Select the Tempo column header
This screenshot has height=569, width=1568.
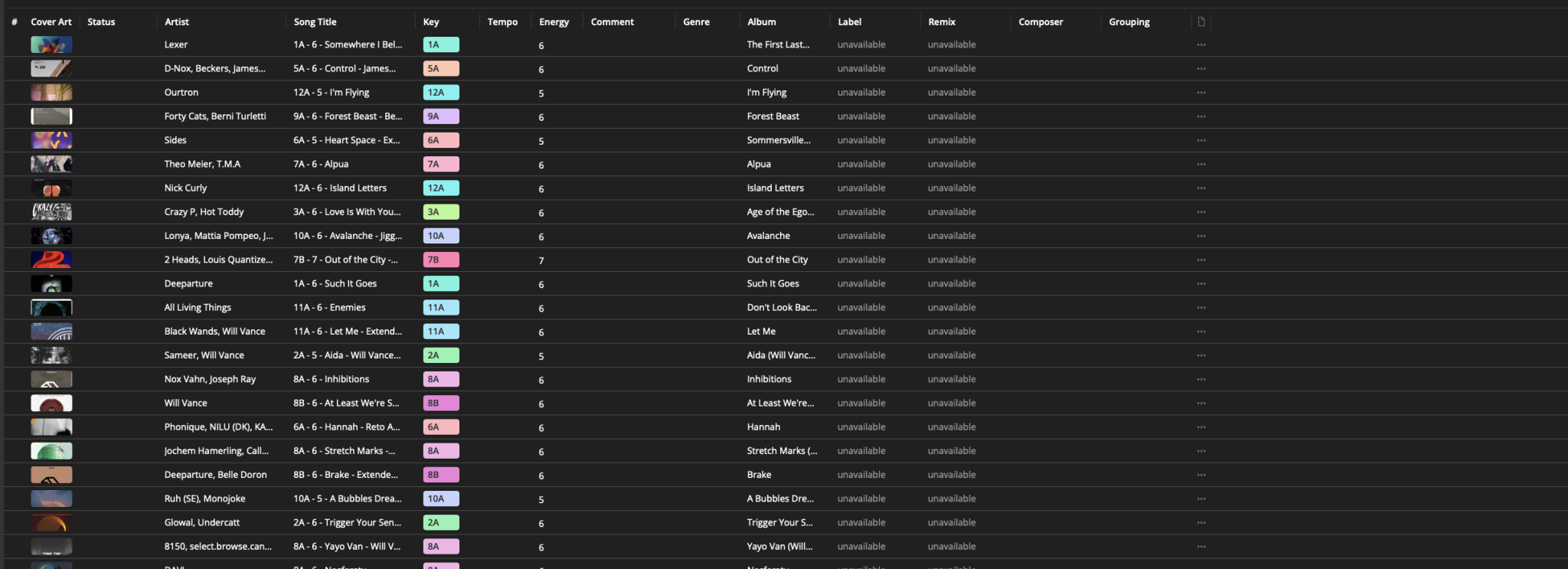(x=502, y=22)
